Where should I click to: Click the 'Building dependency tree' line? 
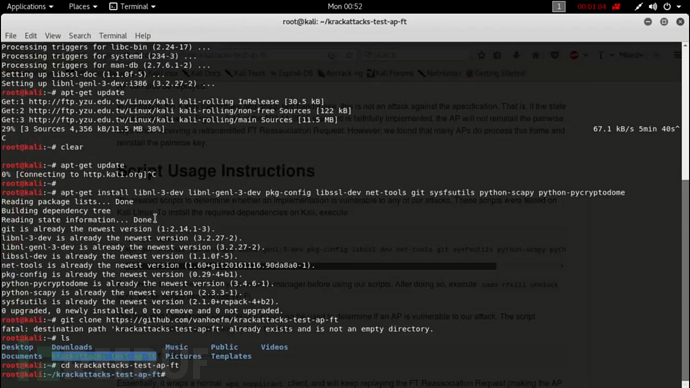56,211
